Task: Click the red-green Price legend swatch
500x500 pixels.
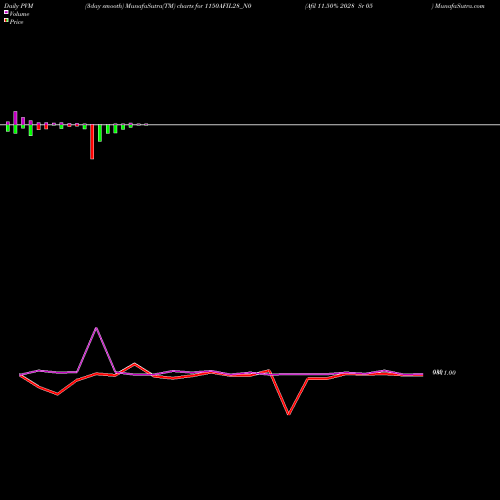Action: 6,20
